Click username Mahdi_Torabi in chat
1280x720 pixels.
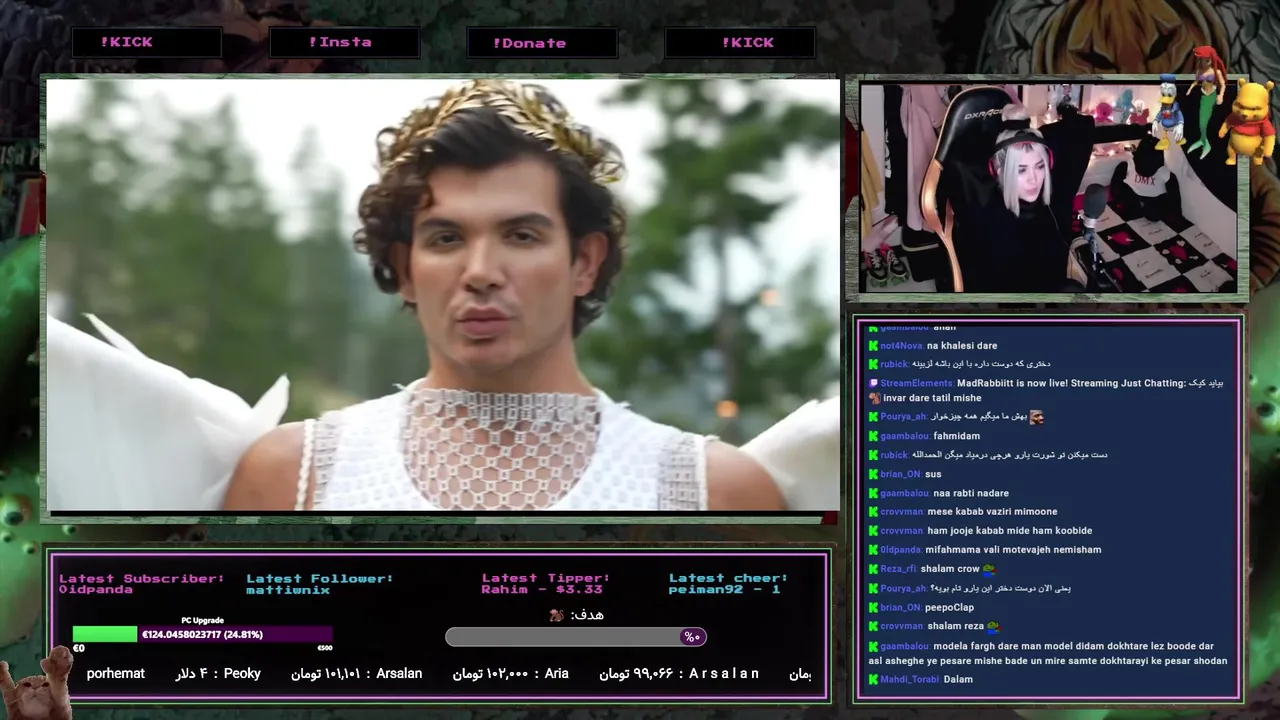pyautogui.click(x=910, y=680)
